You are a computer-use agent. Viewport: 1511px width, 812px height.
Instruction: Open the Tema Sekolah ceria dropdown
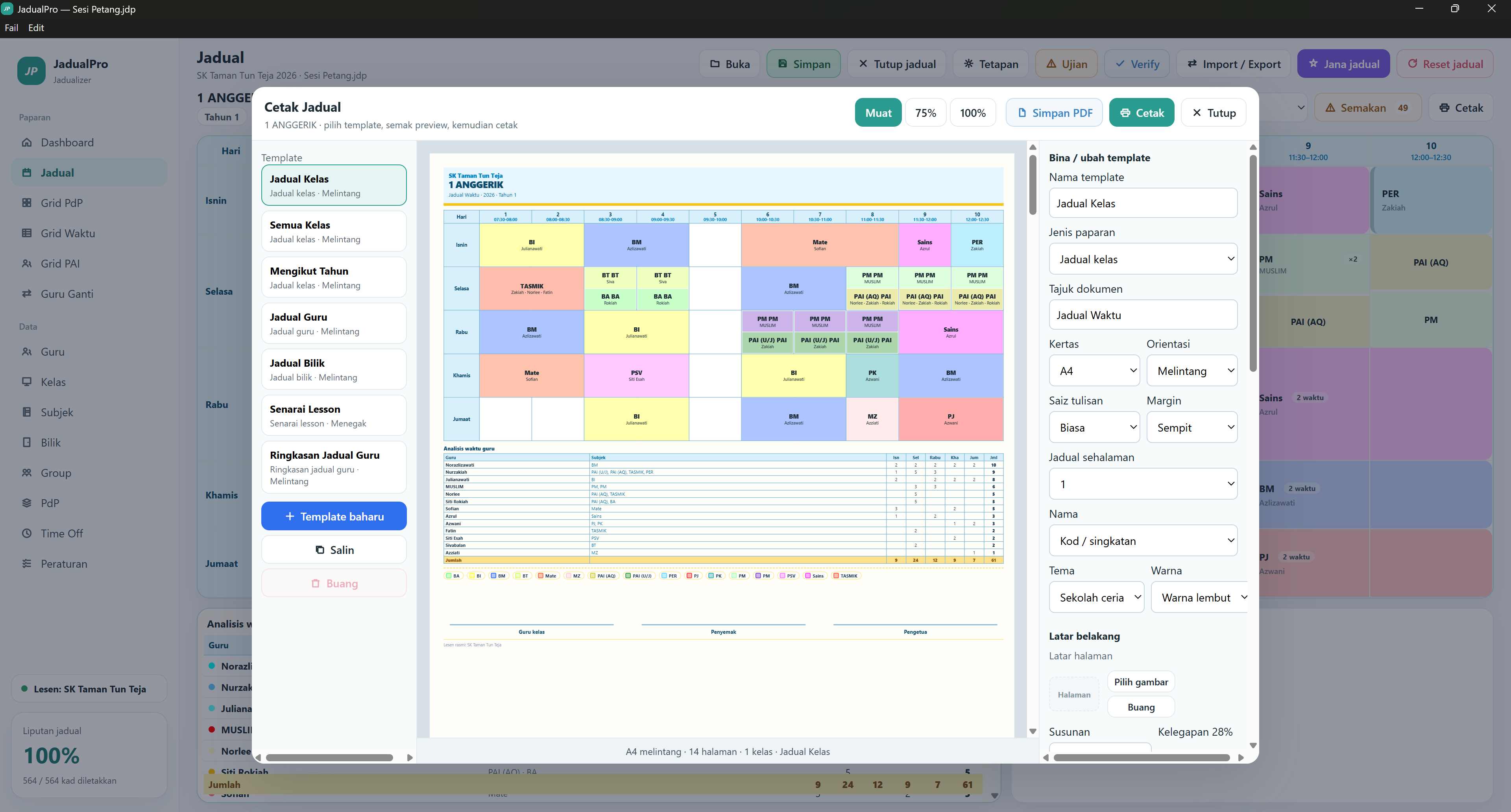pos(1096,598)
